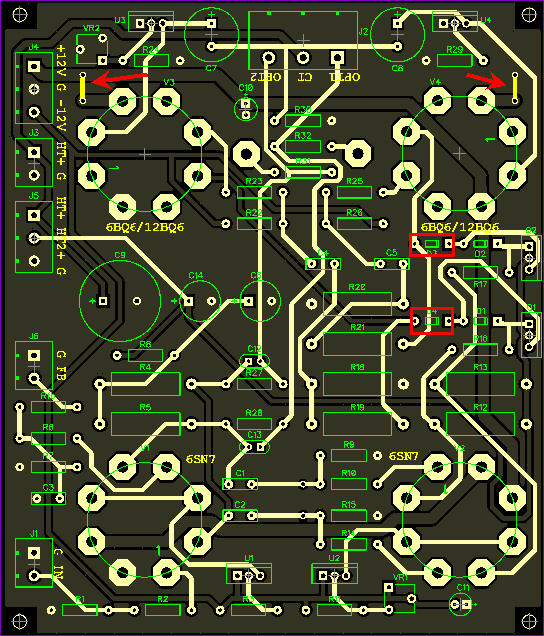The image size is (544, 636).
Task: Click the R4 resistor label
Action: point(145,367)
